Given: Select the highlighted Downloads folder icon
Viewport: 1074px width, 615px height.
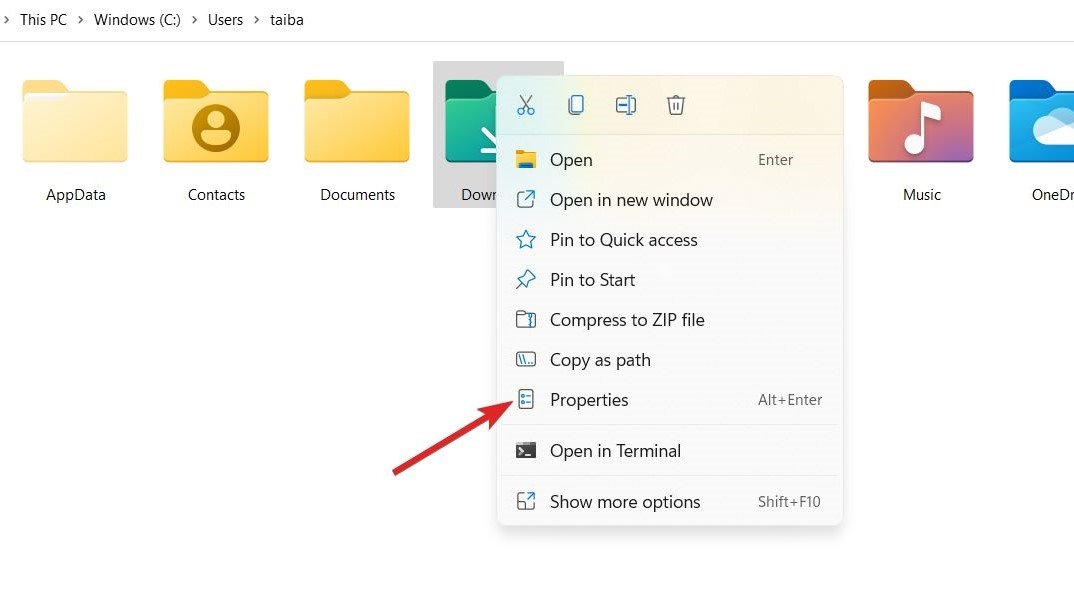Looking at the screenshot, I should pyautogui.click(x=471, y=122).
